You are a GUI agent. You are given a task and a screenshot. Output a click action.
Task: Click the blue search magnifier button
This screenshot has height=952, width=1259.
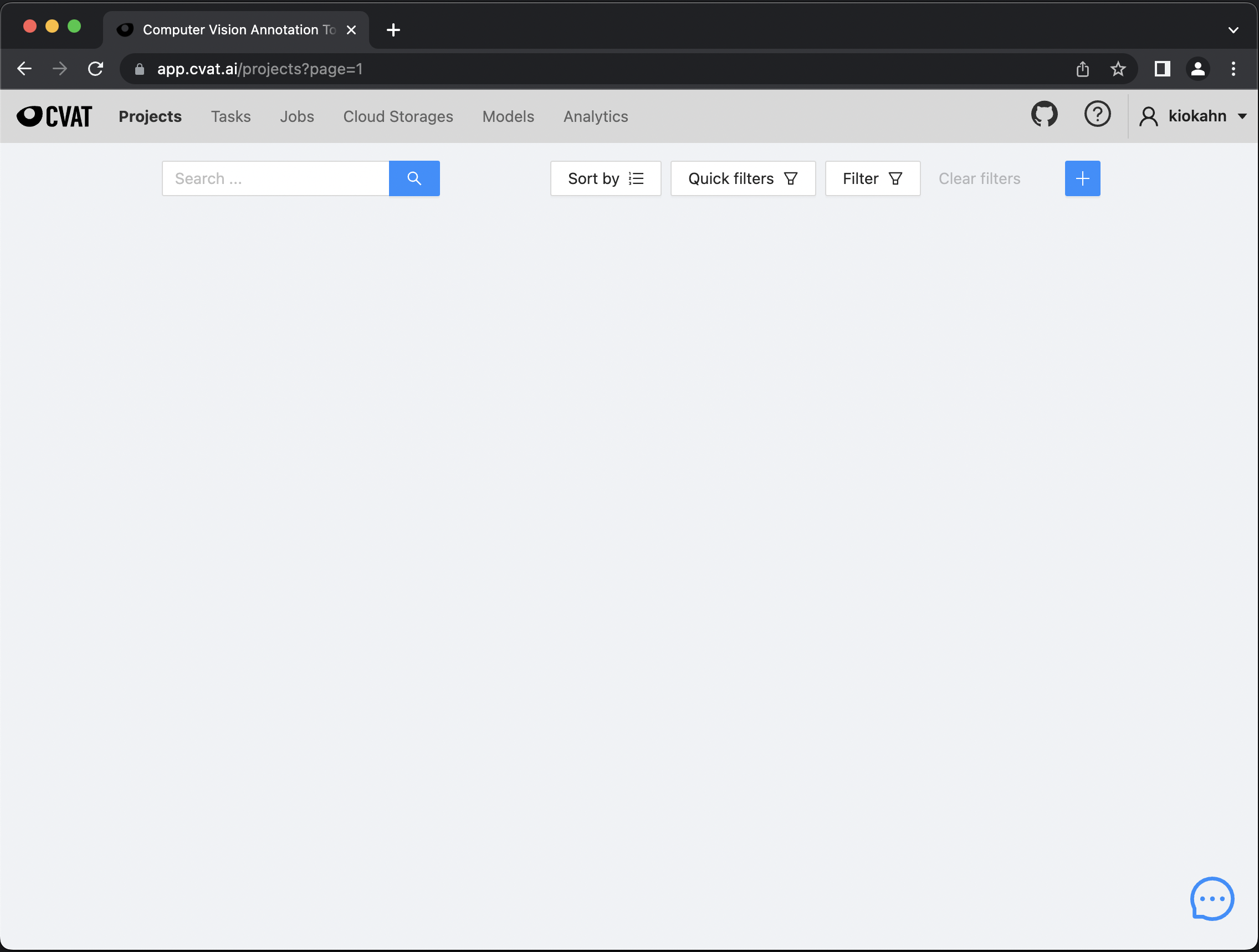(x=414, y=178)
